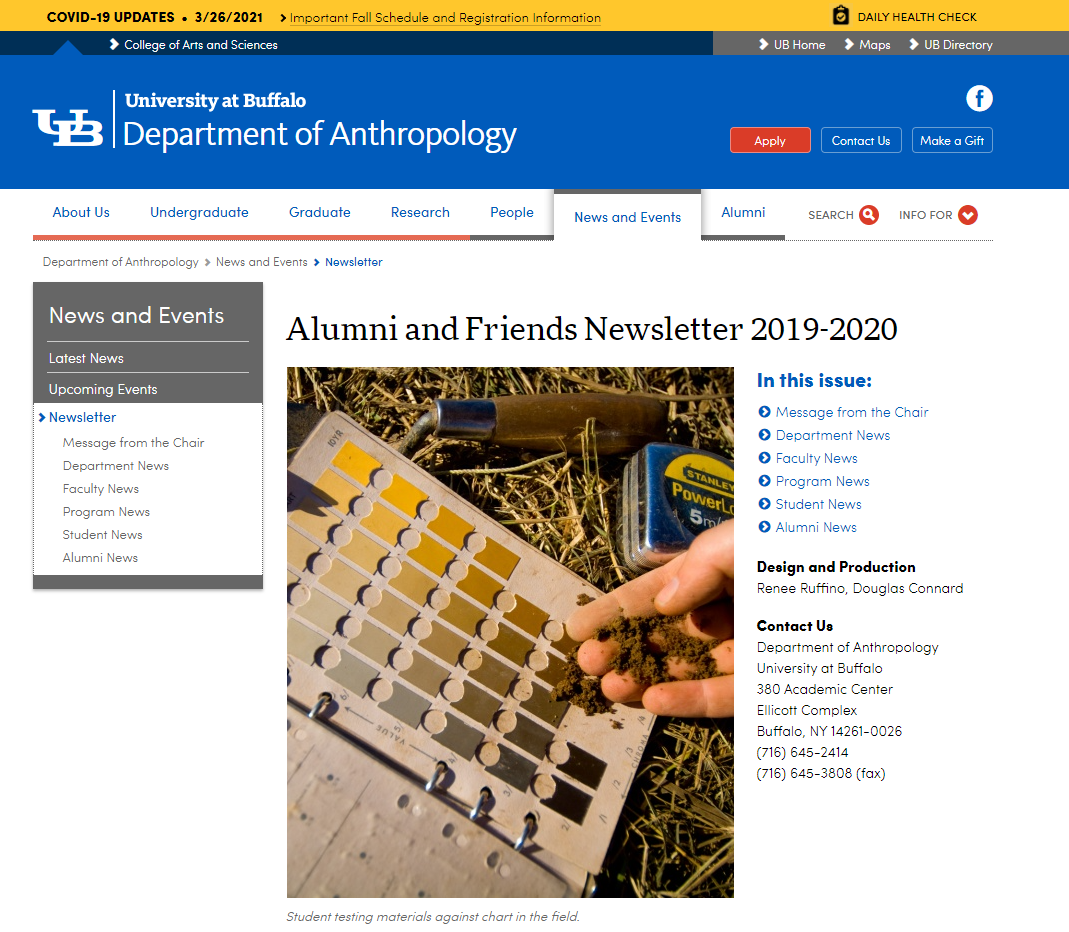Open Important Fall Schedule and Registration link
The image size is (1069, 932).
coord(445,18)
